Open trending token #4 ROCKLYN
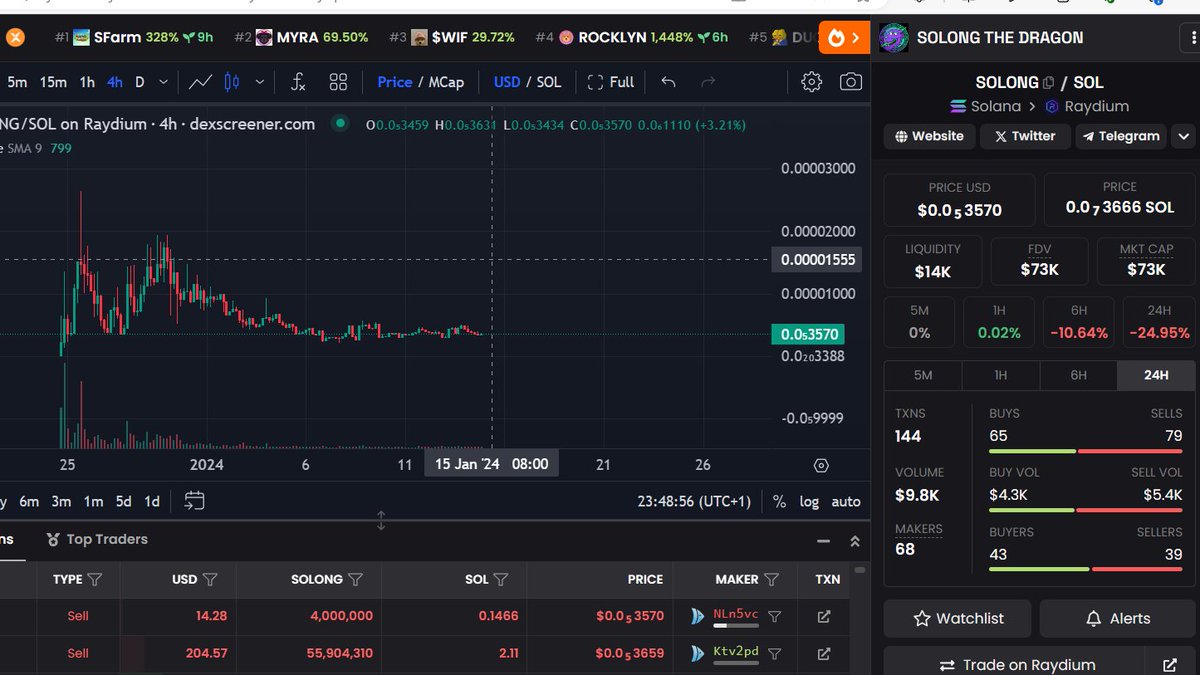 (x=632, y=38)
